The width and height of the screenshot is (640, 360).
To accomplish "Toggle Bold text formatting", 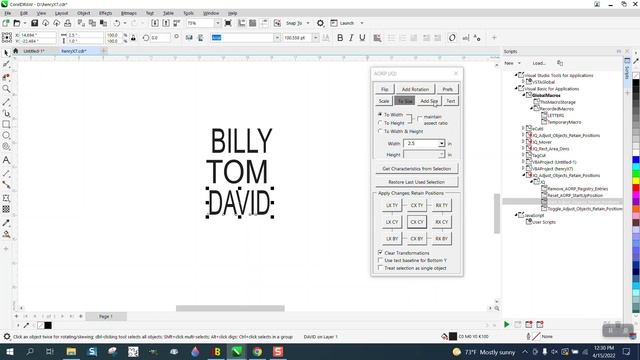I will [x=340, y=38].
